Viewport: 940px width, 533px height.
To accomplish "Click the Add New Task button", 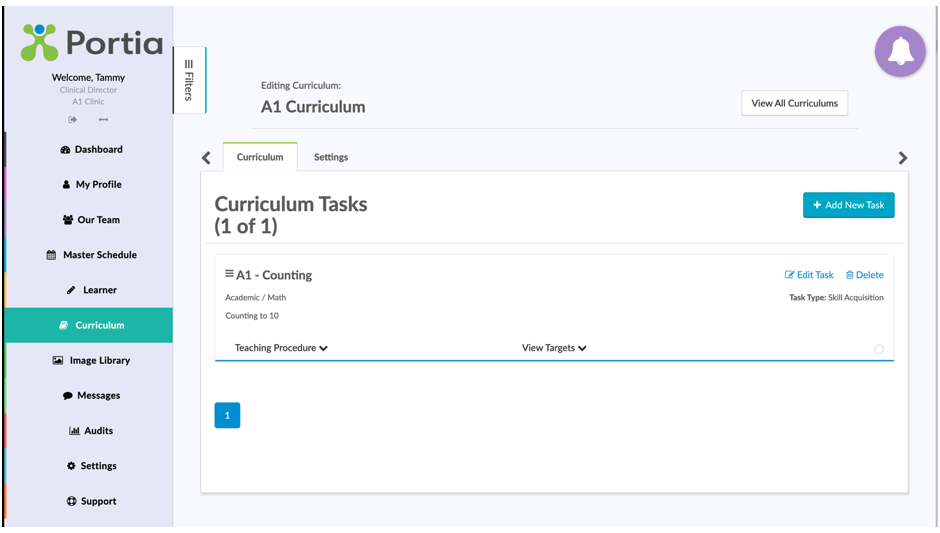I will (x=848, y=205).
